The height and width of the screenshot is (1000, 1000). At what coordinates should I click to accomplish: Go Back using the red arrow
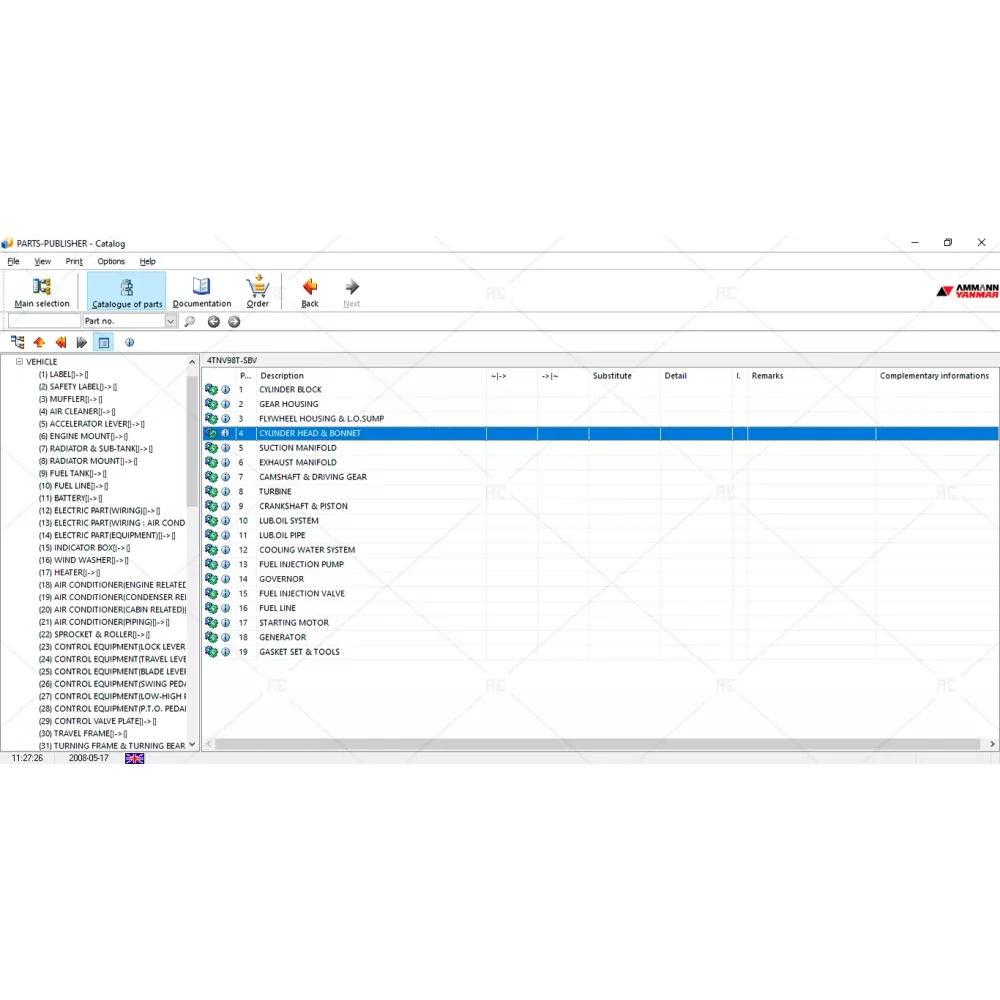310,290
